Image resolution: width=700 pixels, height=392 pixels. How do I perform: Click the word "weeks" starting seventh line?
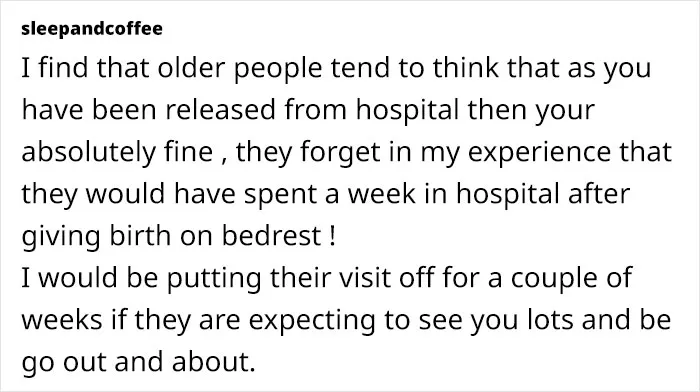62,320
